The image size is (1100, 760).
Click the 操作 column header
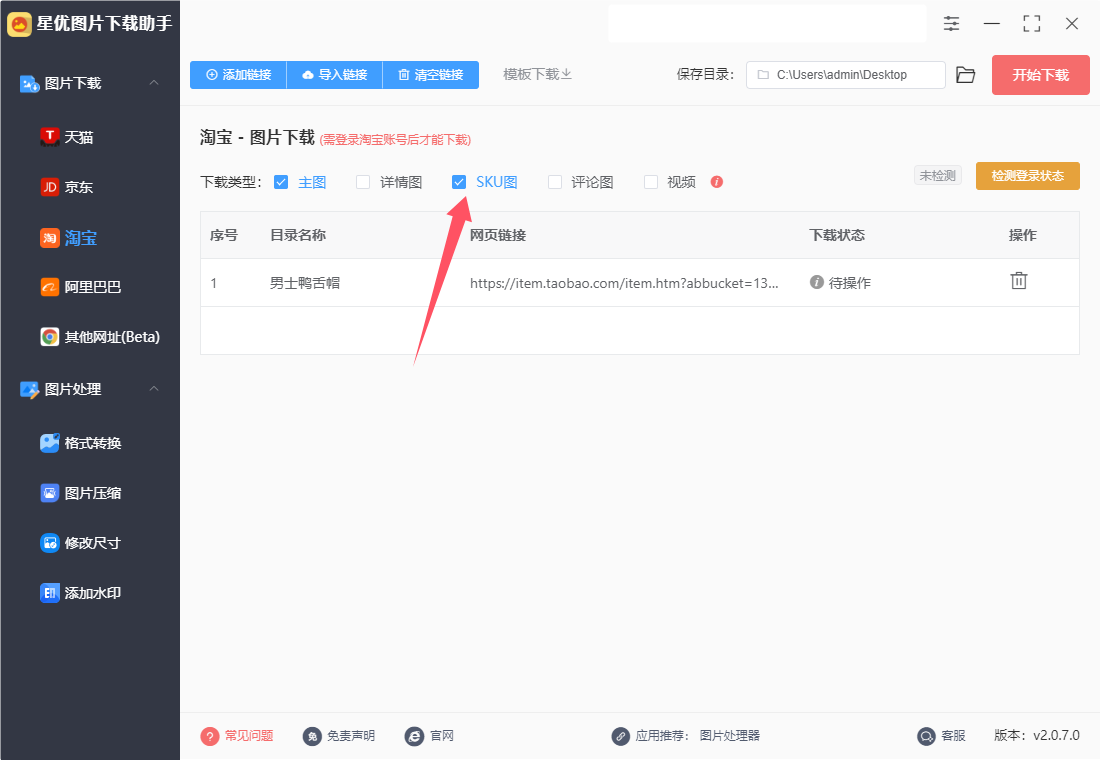(1023, 235)
